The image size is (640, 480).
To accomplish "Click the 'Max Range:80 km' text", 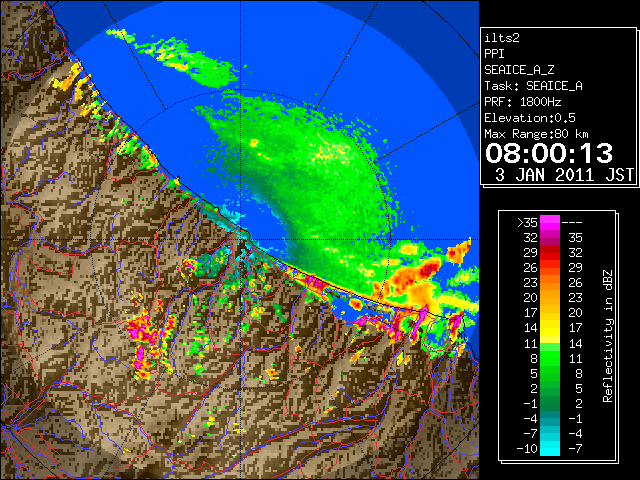I will [536, 134].
